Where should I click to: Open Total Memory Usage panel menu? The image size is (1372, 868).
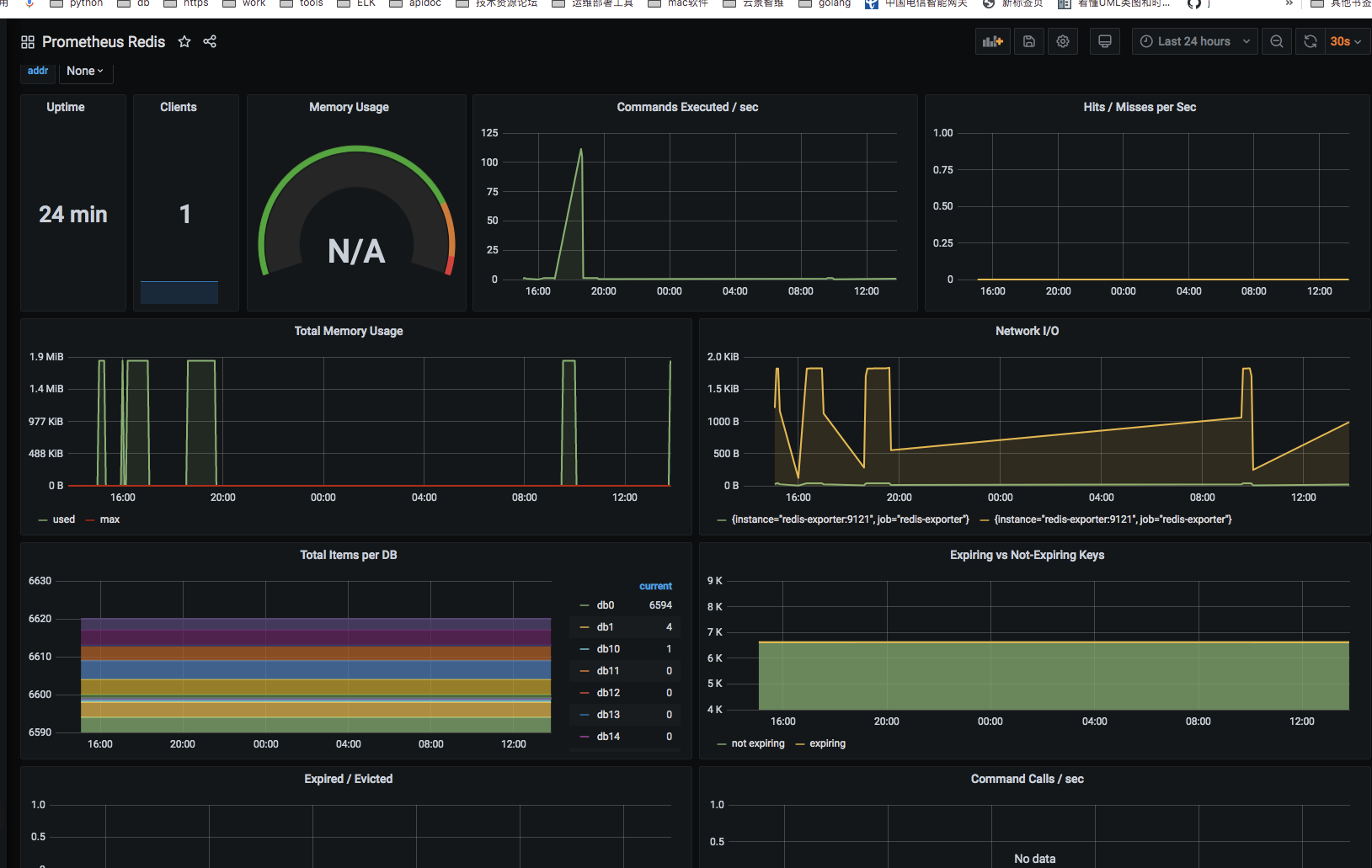pos(349,331)
